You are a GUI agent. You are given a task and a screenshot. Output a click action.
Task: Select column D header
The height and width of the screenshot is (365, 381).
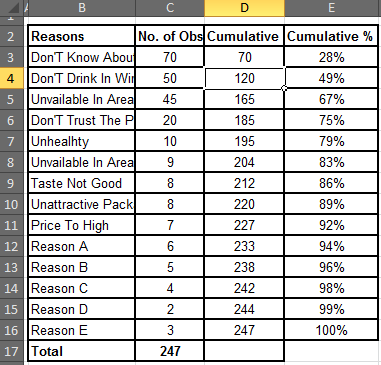point(244,8)
